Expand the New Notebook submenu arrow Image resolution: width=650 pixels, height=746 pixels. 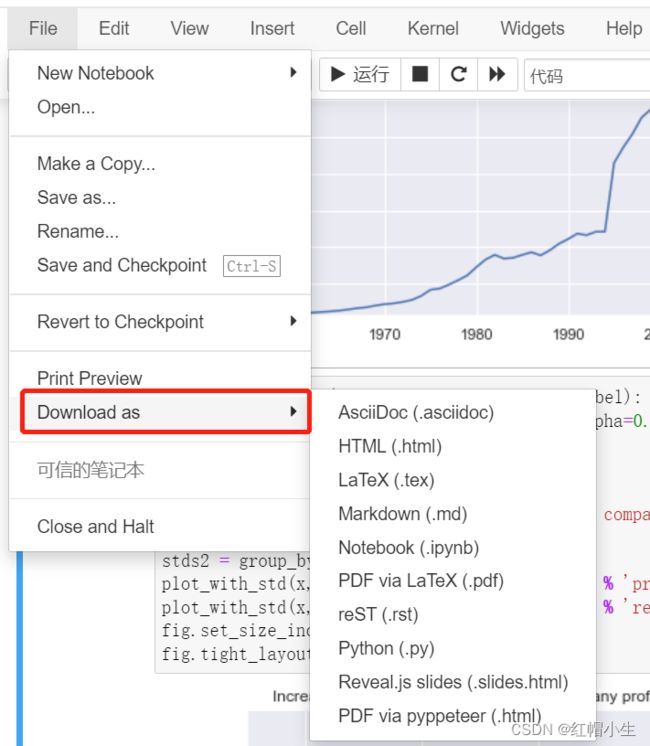[x=294, y=73]
